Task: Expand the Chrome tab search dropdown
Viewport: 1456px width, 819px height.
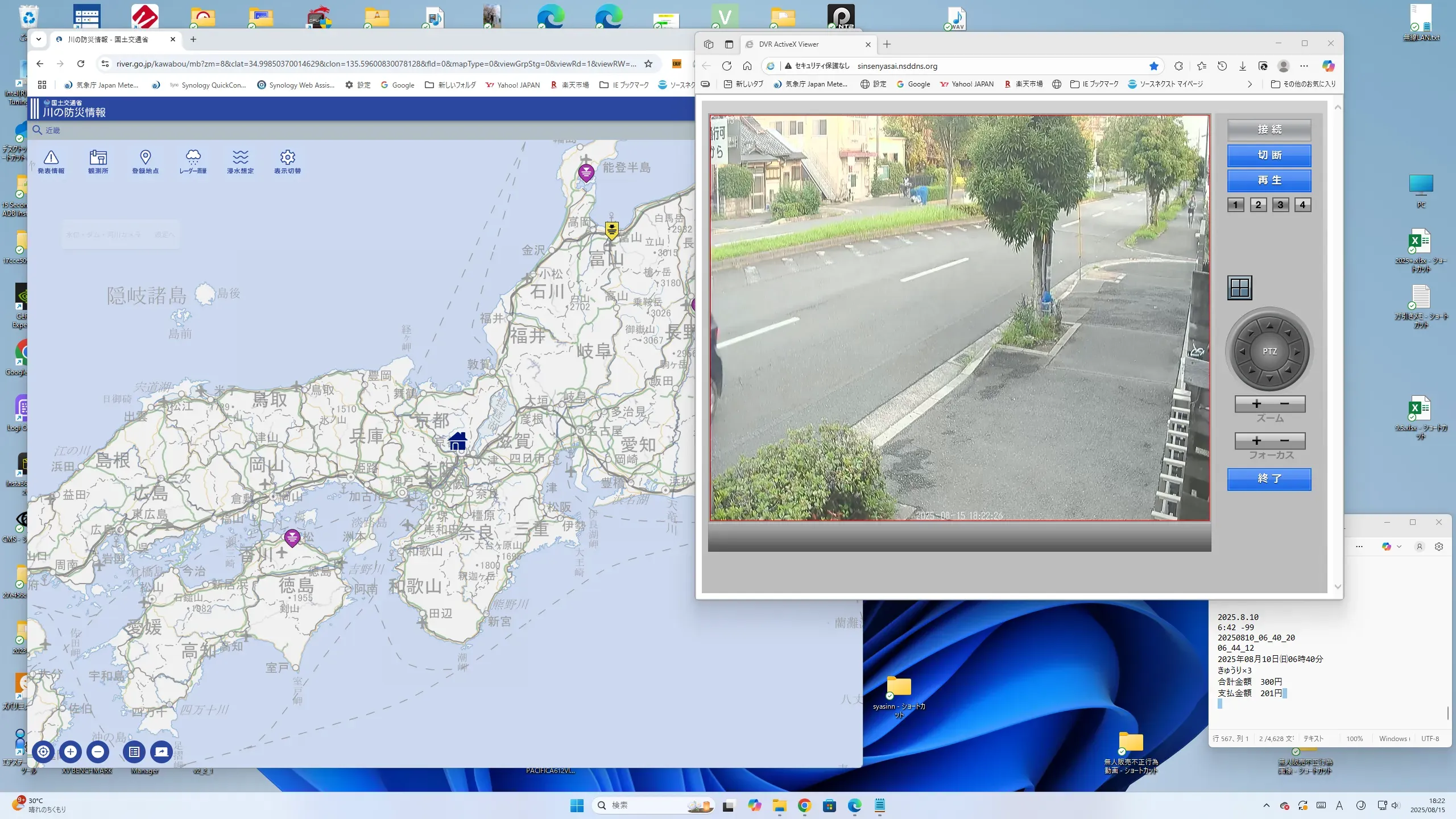Action: 38,39
